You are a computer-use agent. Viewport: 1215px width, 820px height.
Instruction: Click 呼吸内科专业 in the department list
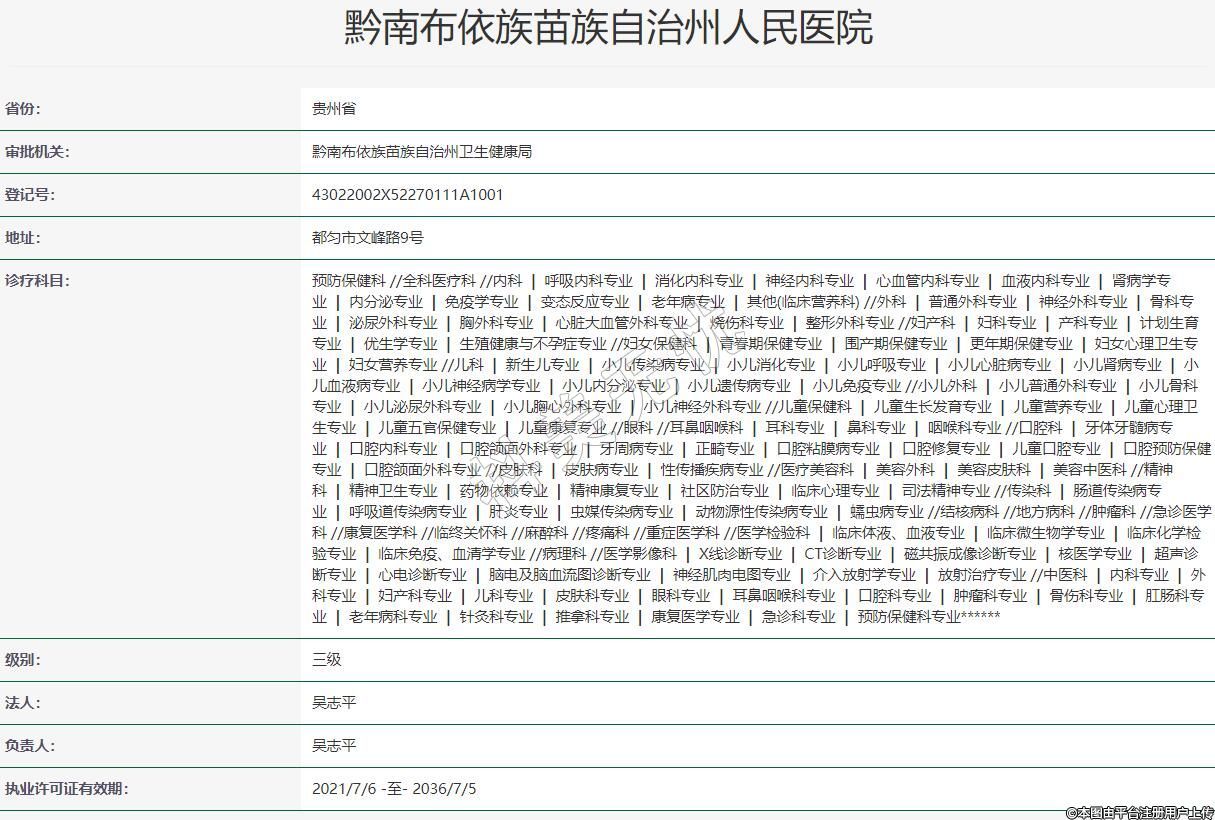coord(588,281)
